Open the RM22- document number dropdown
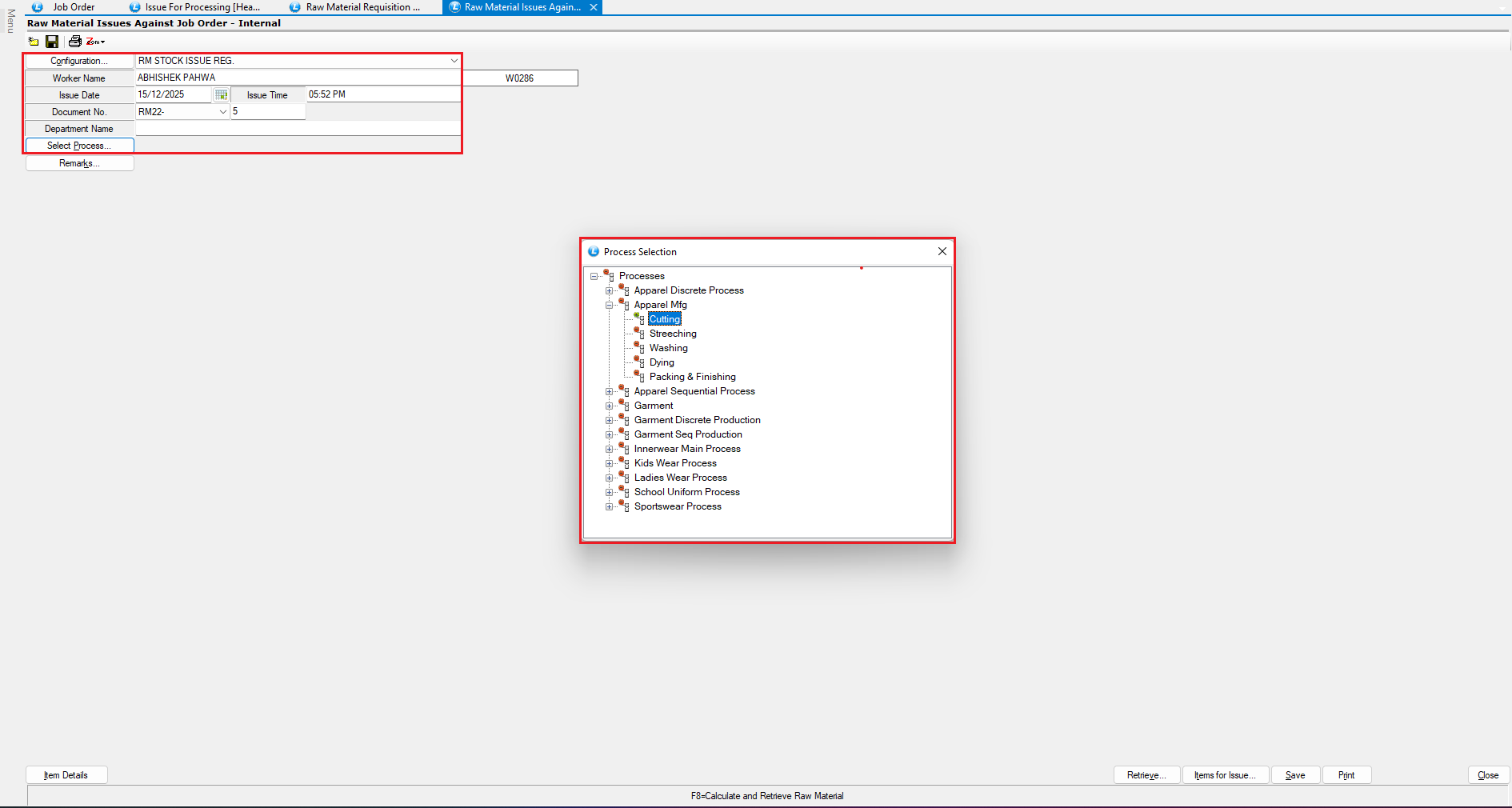The width and height of the screenshot is (1512, 808). [223, 112]
